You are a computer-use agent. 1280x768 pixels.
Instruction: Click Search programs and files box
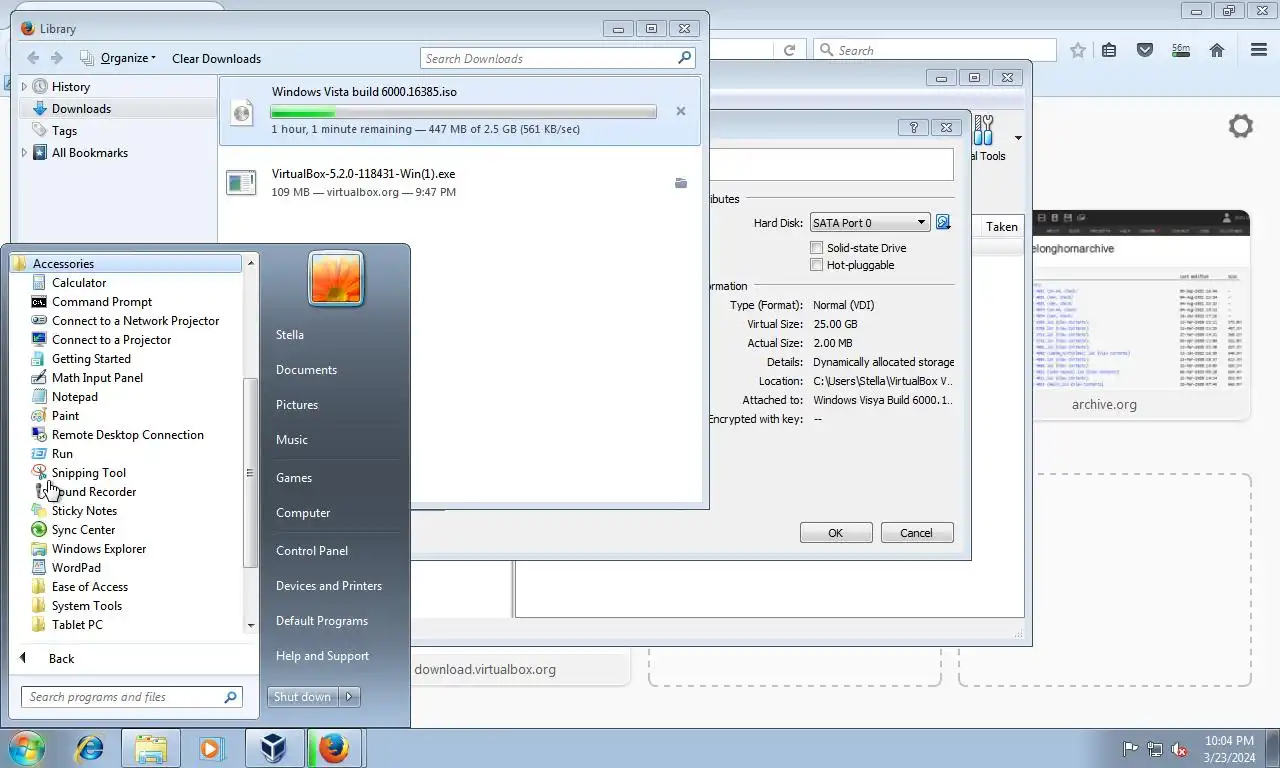coord(132,697)
